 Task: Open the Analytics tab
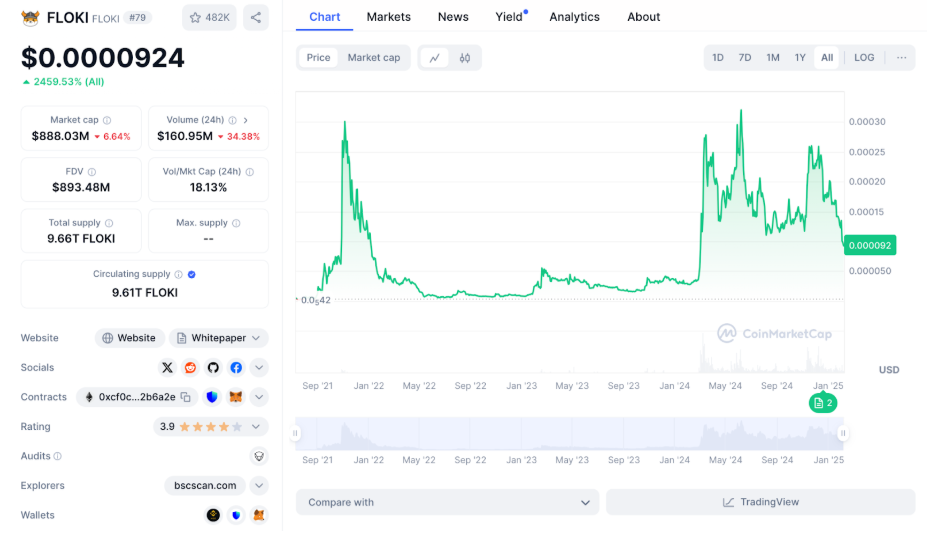[574, 17]
